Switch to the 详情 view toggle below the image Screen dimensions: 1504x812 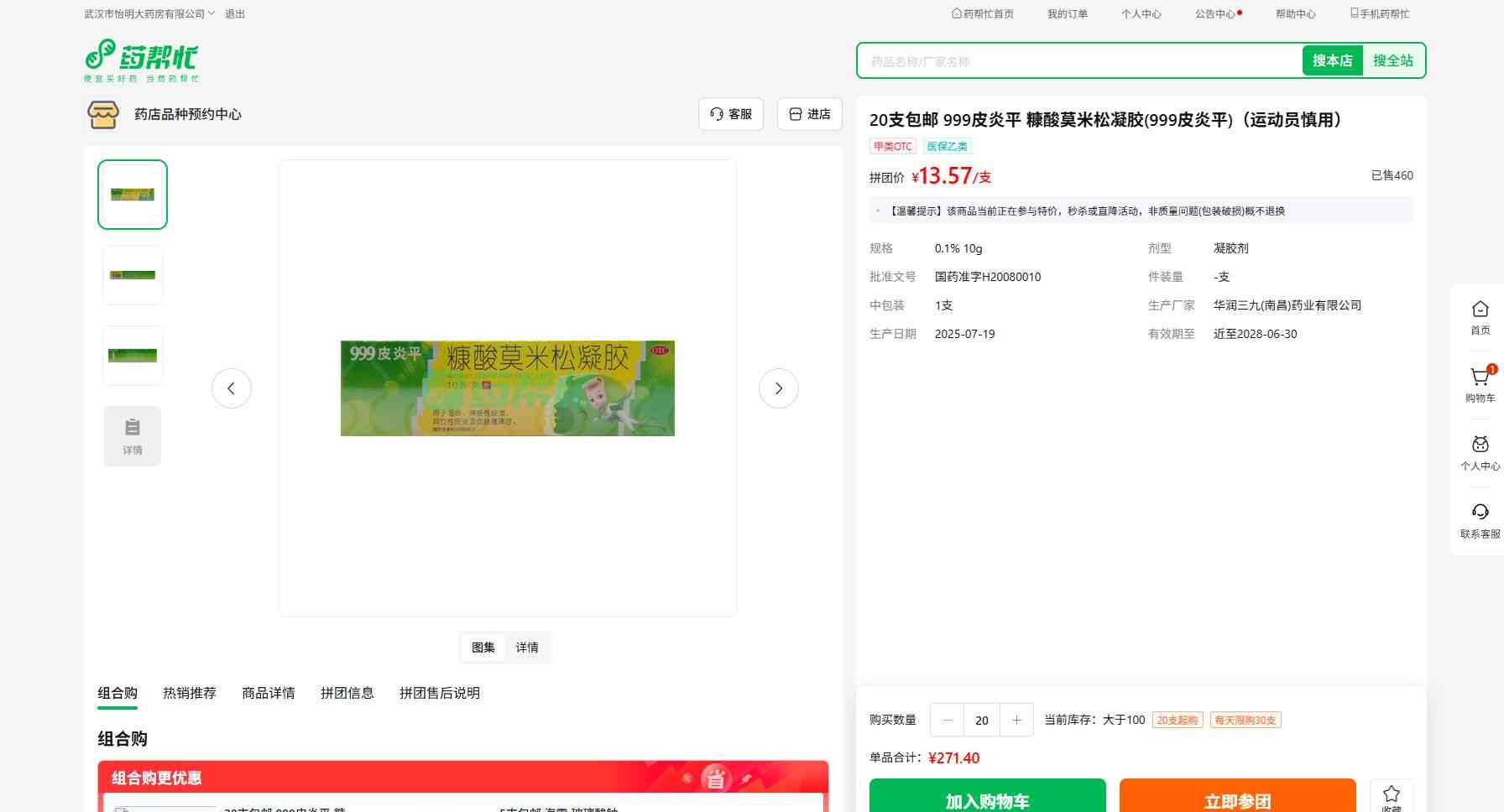click(x=527, y=648)
